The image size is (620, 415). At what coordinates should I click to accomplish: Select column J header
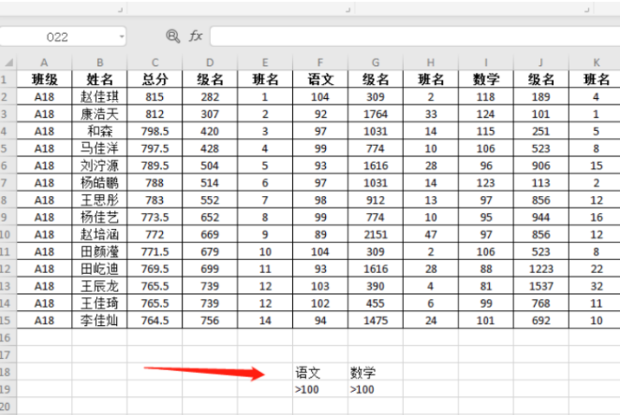(541, 62)
